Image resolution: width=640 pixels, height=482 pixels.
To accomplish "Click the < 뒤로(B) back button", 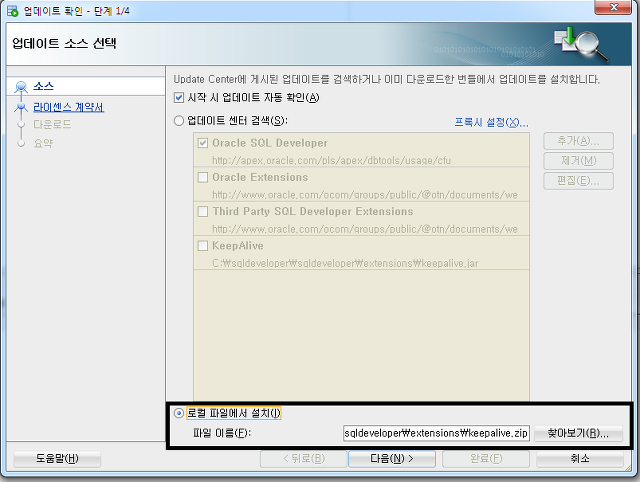I will (304, 459).
